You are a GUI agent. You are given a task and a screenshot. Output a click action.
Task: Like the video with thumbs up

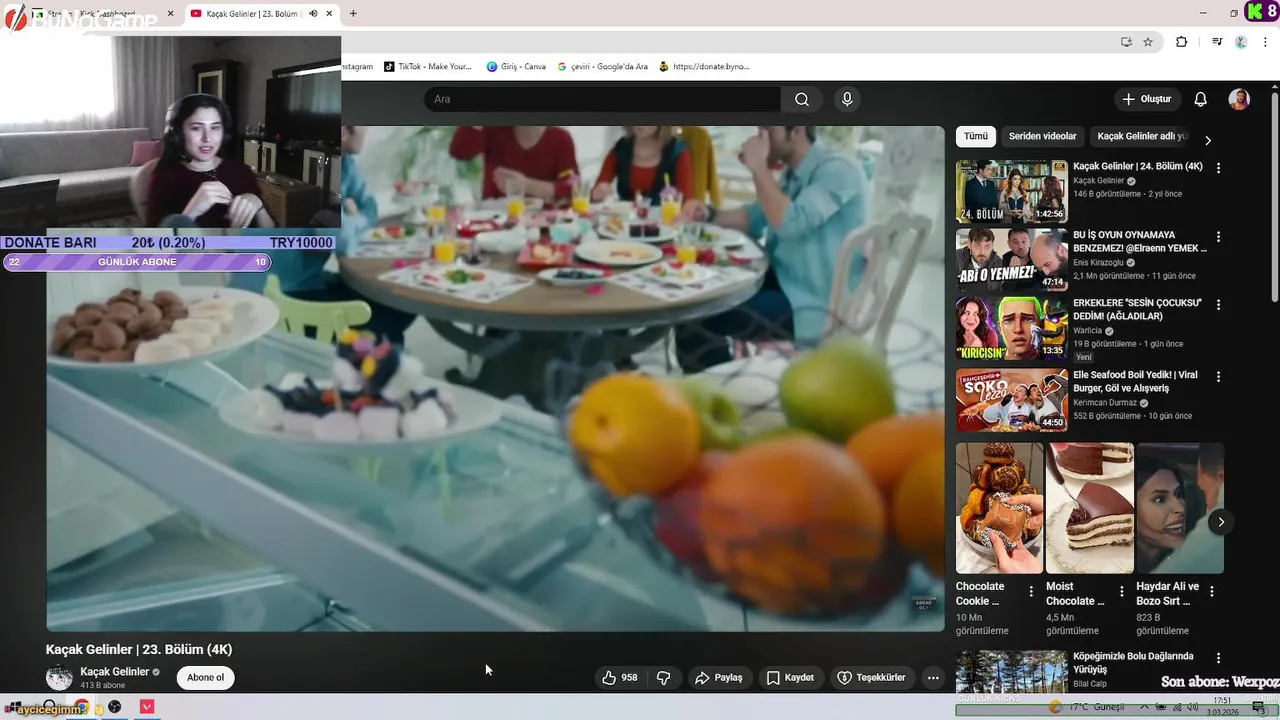coord(620,677)
